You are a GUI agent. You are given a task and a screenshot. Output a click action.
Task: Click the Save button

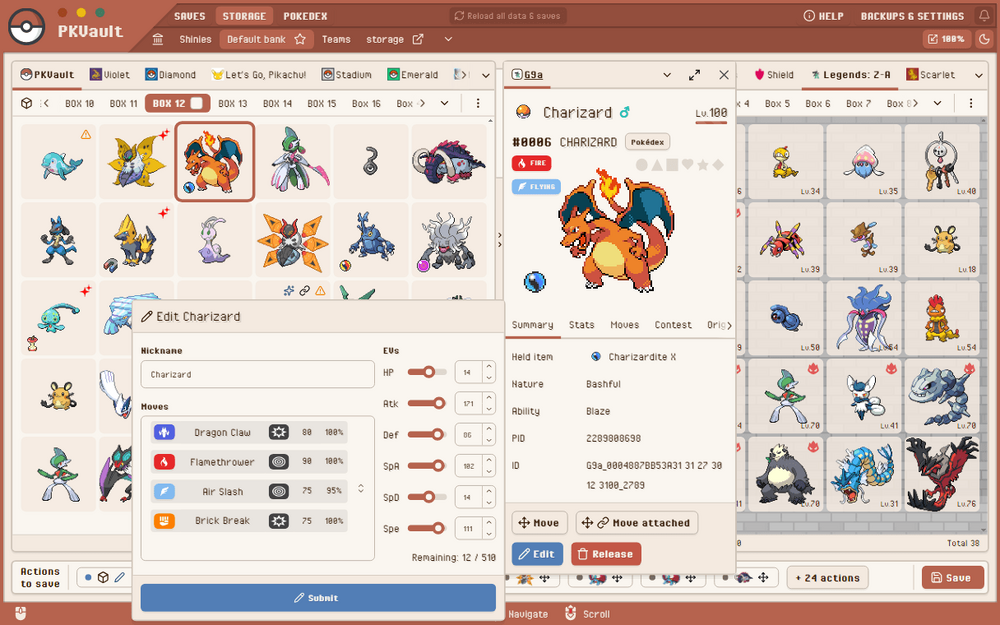[x=951, y=578]
